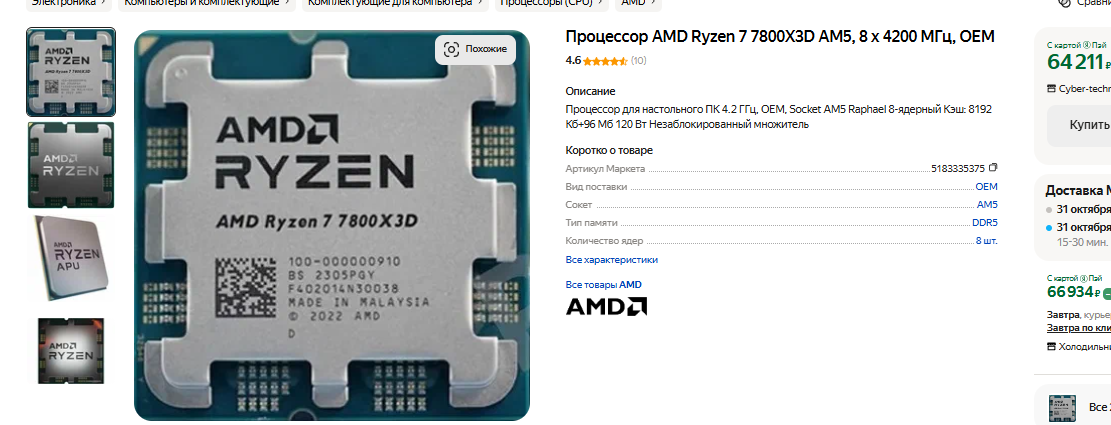The image size is (1111, 425).
Task: Open the AMD brand logo
Action: pyautogui.click(x=606, y=306)
